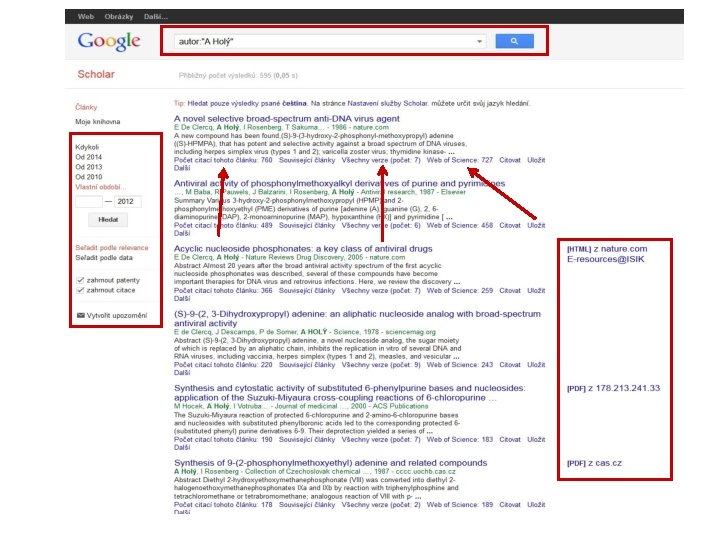Click 'Počet citací tohoto článku: 190'

tap(223, 439)
